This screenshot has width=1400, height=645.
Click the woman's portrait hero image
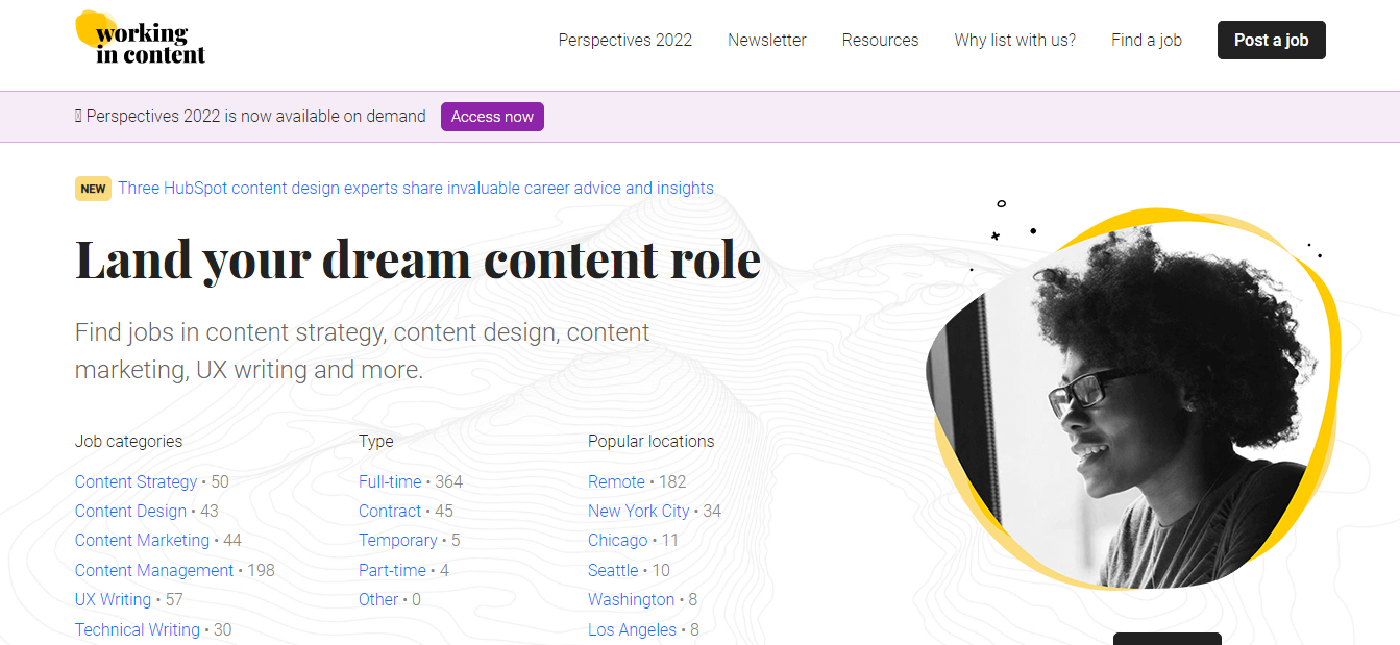[x=1132, y=400]
